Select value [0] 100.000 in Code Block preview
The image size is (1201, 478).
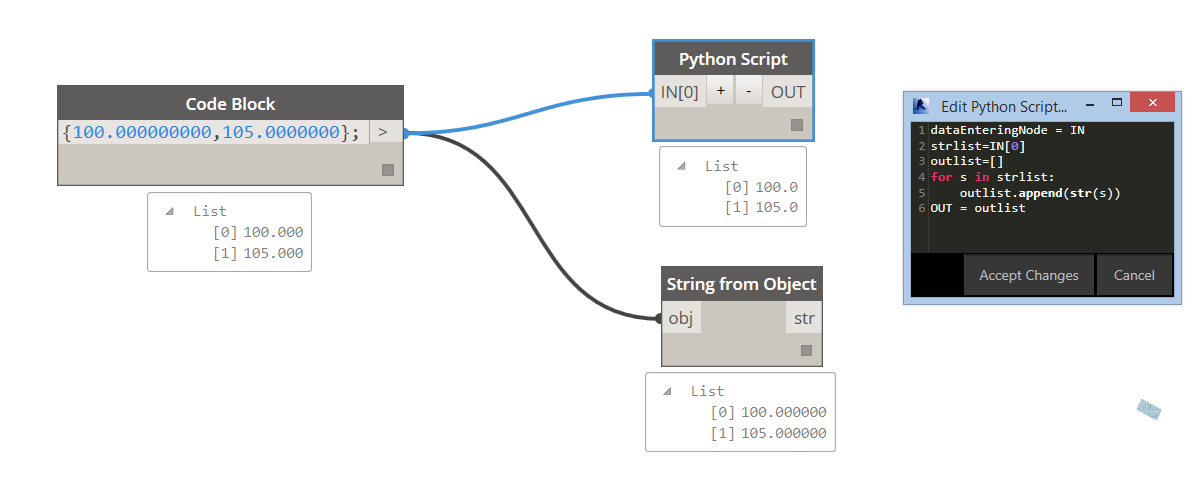pyautogui.click(x=257, y=232)
